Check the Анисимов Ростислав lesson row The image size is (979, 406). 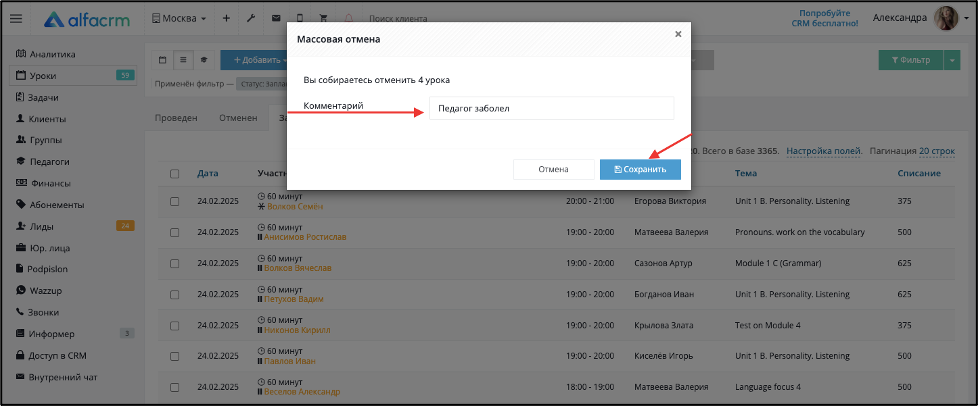coord(175,232)
